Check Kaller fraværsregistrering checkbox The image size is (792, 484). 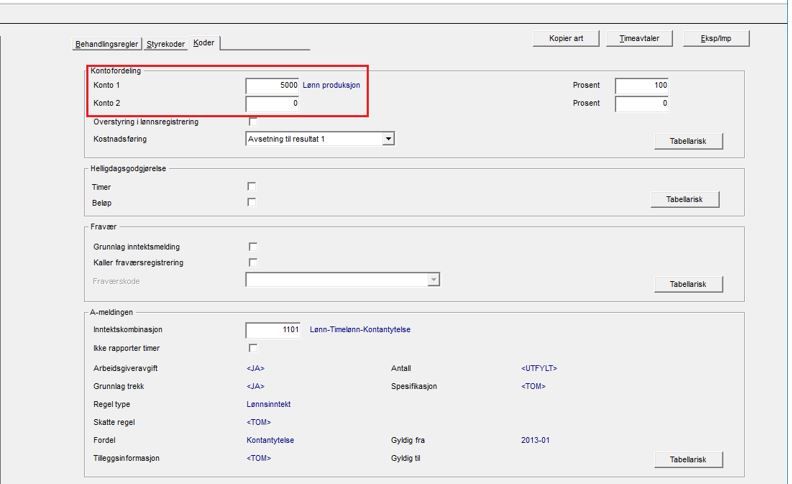point(253,262)
